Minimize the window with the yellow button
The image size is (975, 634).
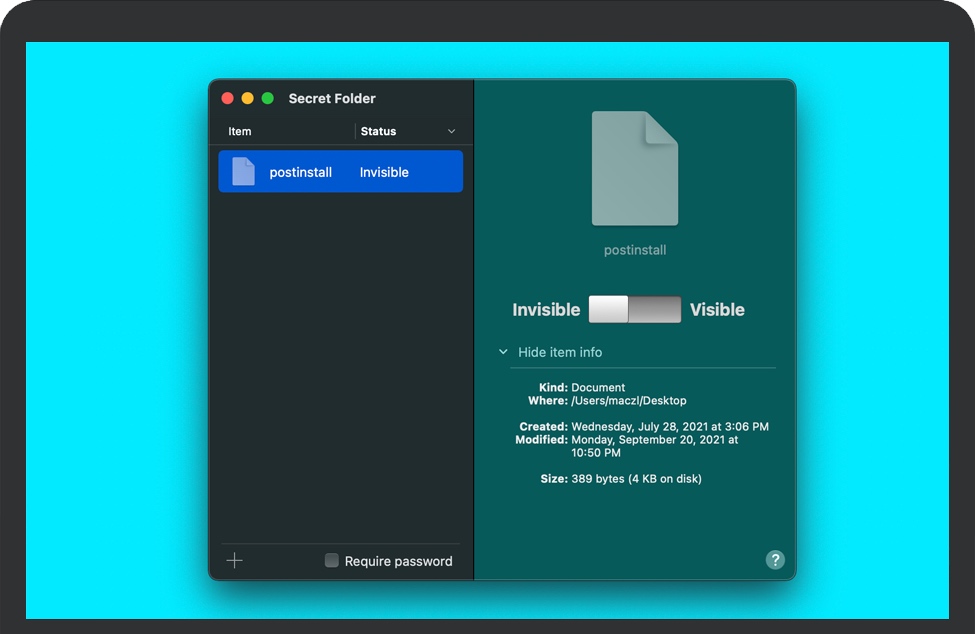point(248,98)
